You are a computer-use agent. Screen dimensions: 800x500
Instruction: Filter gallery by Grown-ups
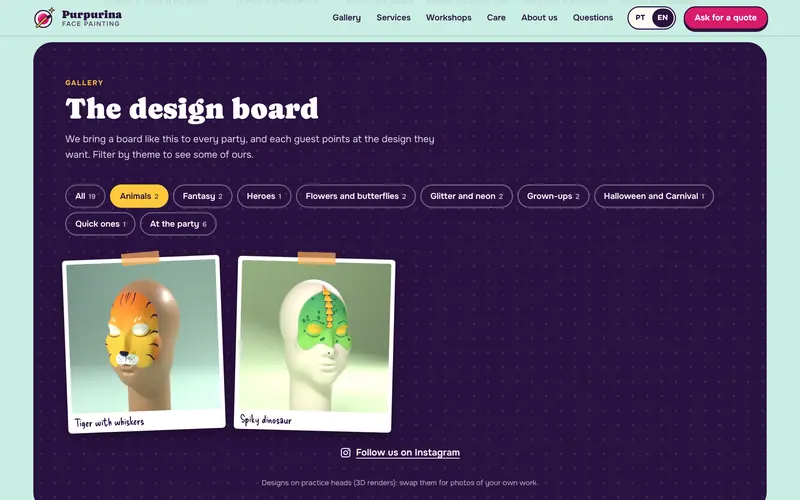553,196
